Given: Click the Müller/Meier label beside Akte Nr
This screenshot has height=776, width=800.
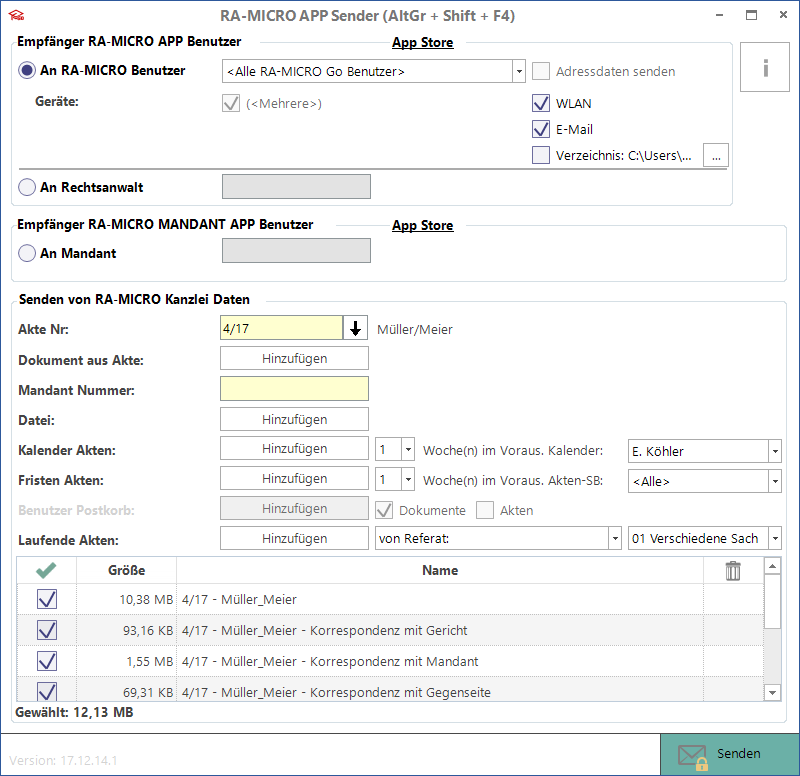Looking at the screenshot, I should 415,330.
